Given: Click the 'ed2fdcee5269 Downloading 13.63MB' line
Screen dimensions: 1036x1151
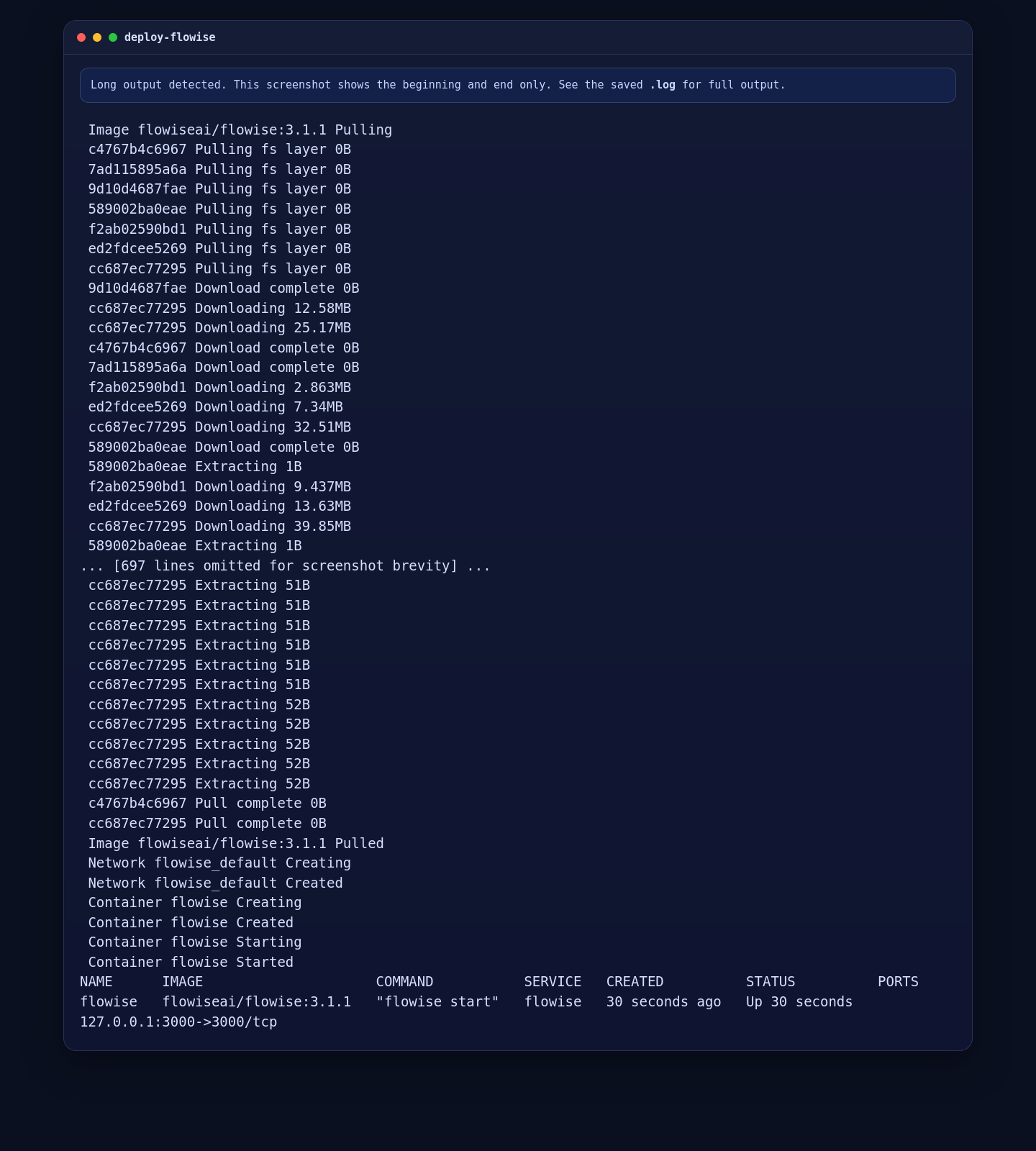Looking at the screenshot, I should 219,506.
